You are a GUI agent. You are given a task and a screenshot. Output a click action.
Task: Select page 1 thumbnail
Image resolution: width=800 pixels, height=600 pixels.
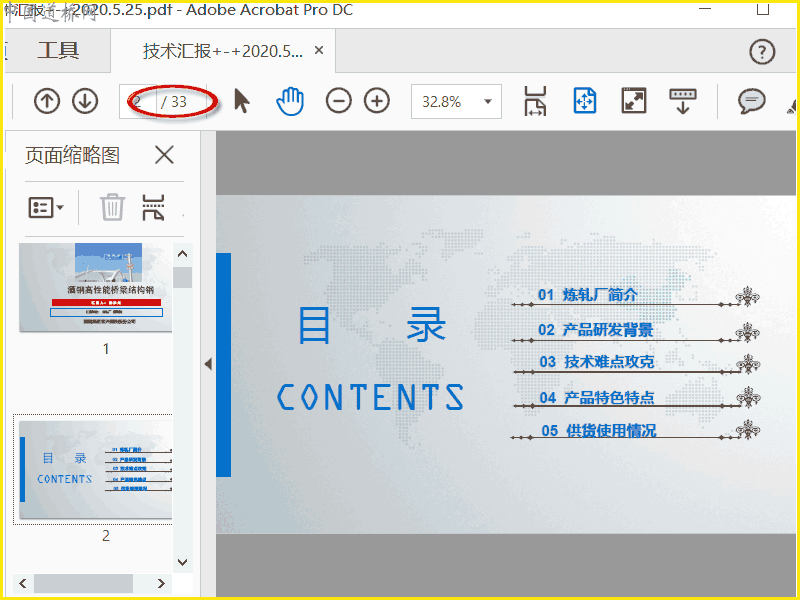(x=95, y=287)
